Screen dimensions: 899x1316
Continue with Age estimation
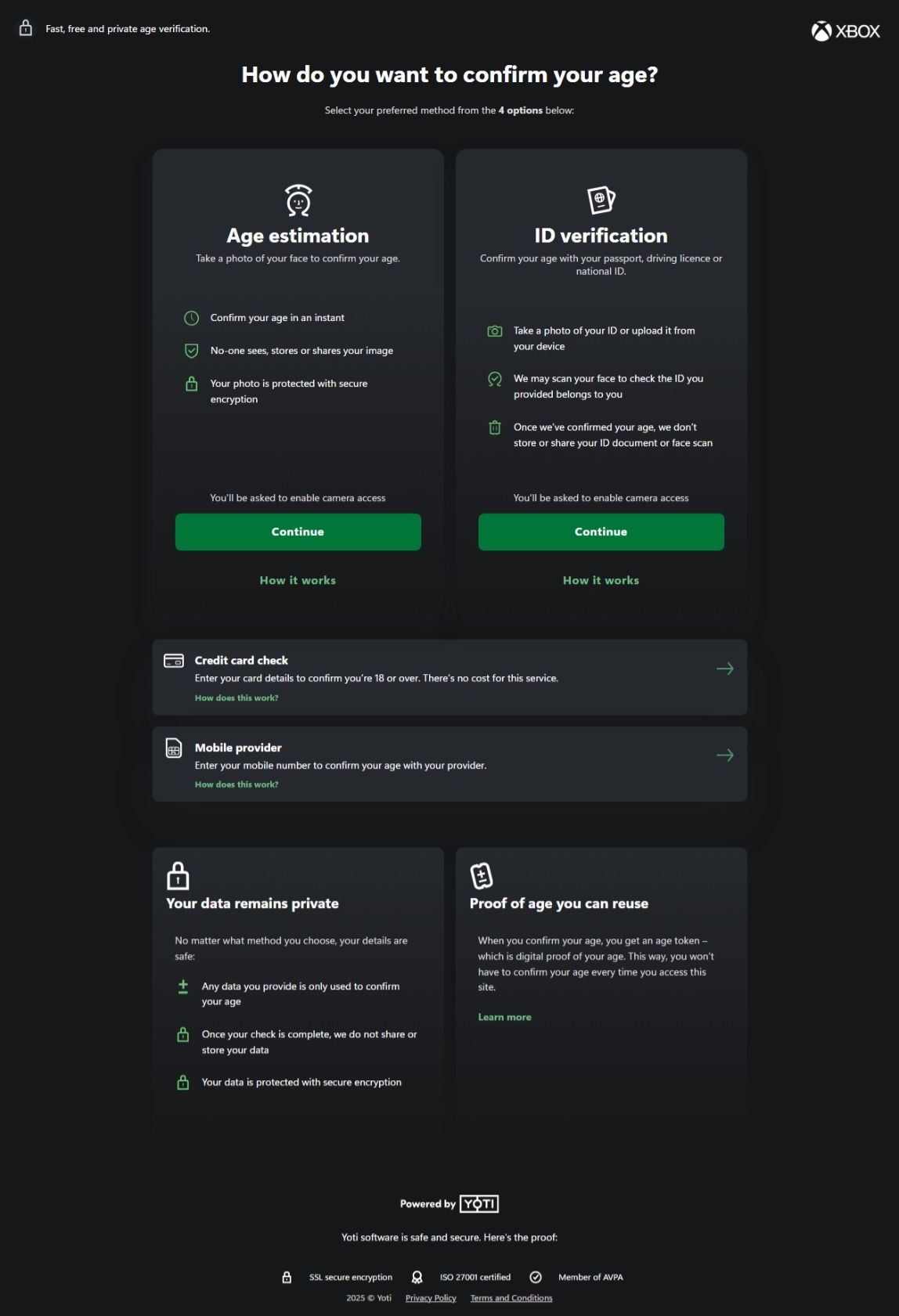point(298,532)
